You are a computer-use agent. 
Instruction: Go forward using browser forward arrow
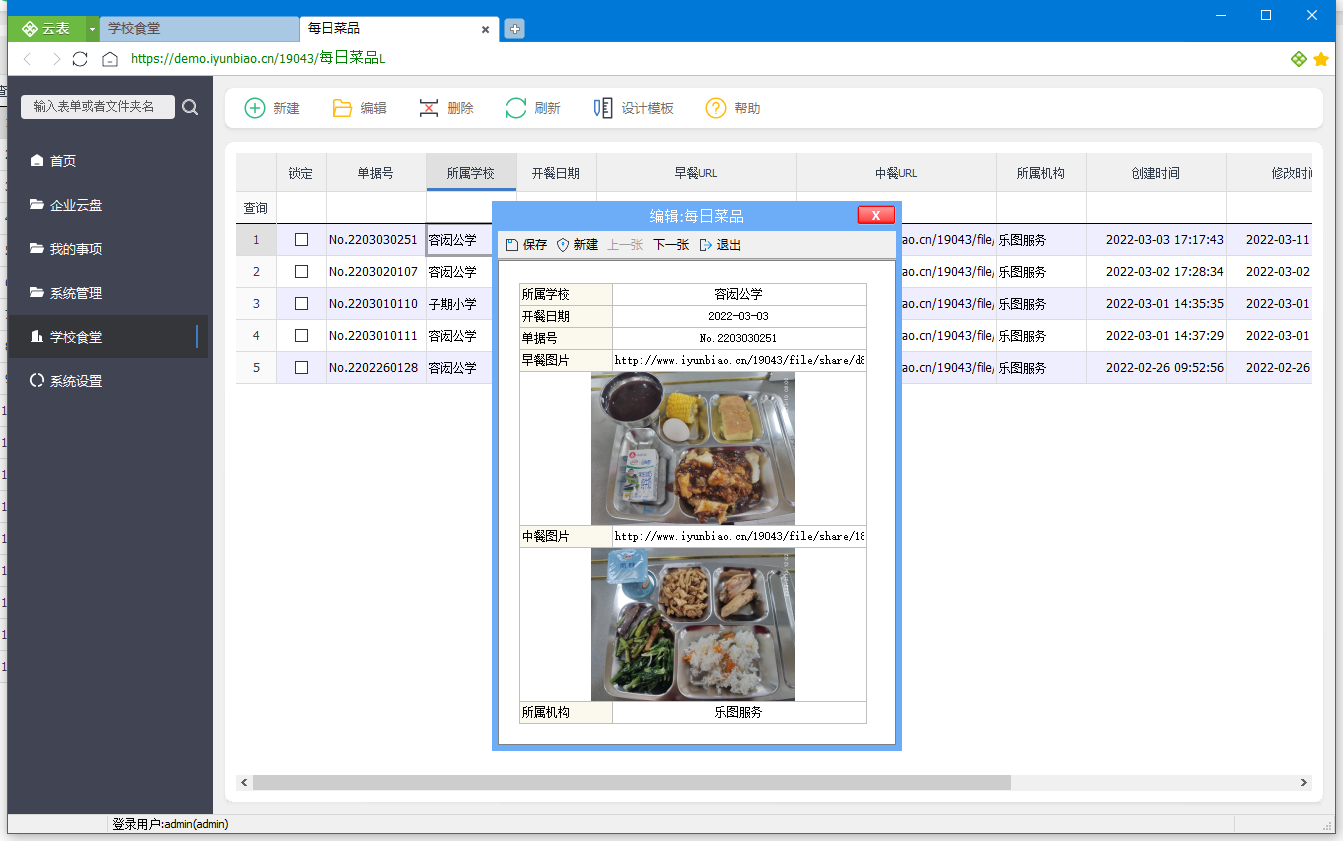pos(56,59)
